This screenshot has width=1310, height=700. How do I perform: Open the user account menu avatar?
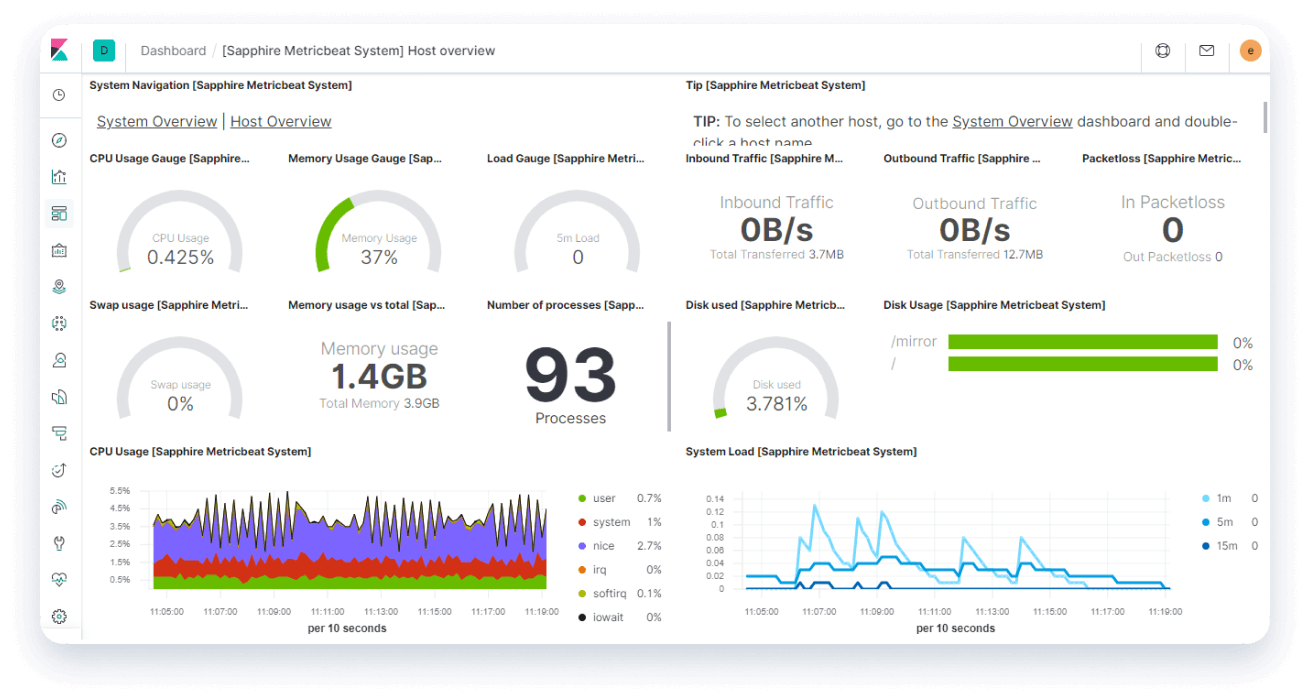[1250, 50]
